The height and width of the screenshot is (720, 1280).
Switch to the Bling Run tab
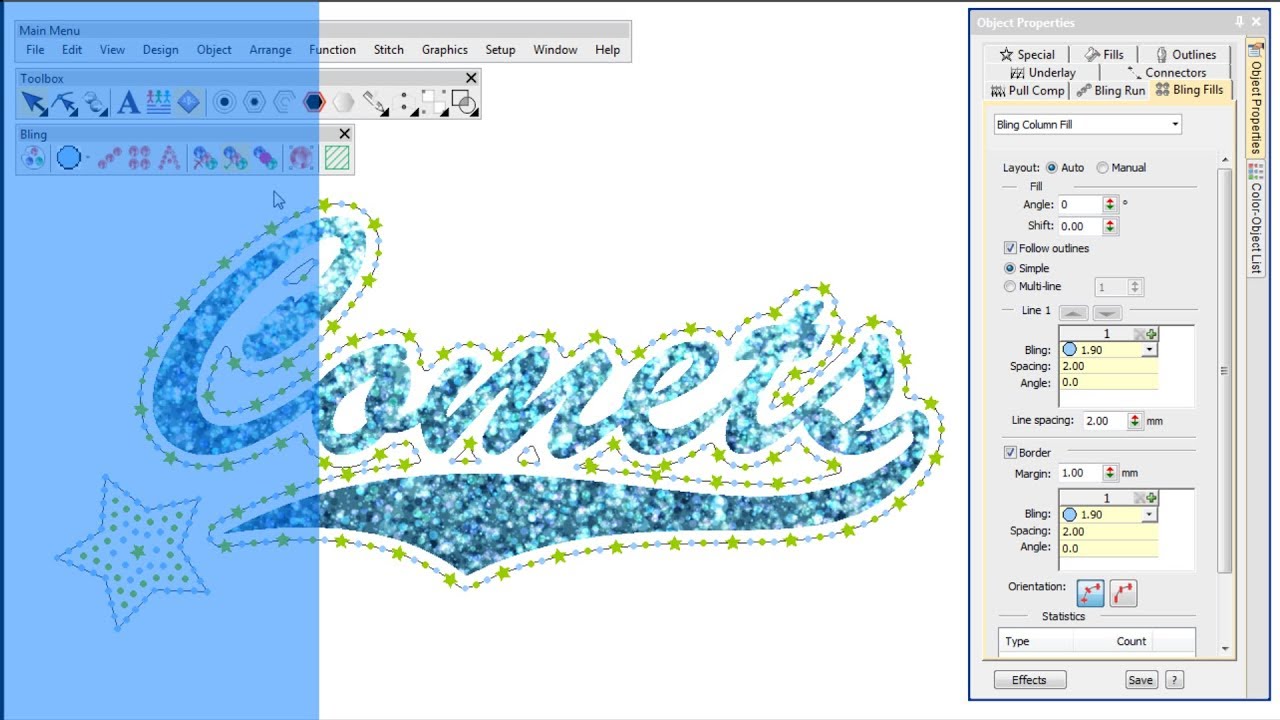click(x=1111, y=90)
